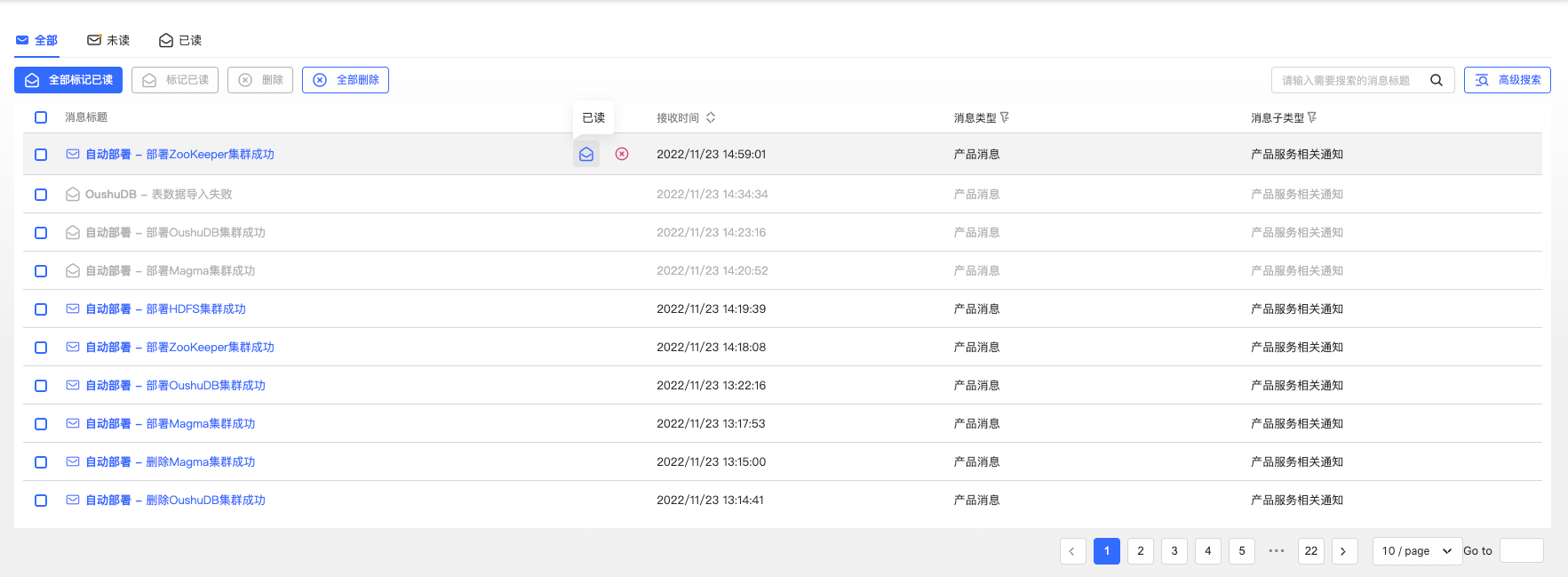Switch to the 未读 tab
The height and width of the screenshot is (577, 1568).
click(x=108, y=40)
